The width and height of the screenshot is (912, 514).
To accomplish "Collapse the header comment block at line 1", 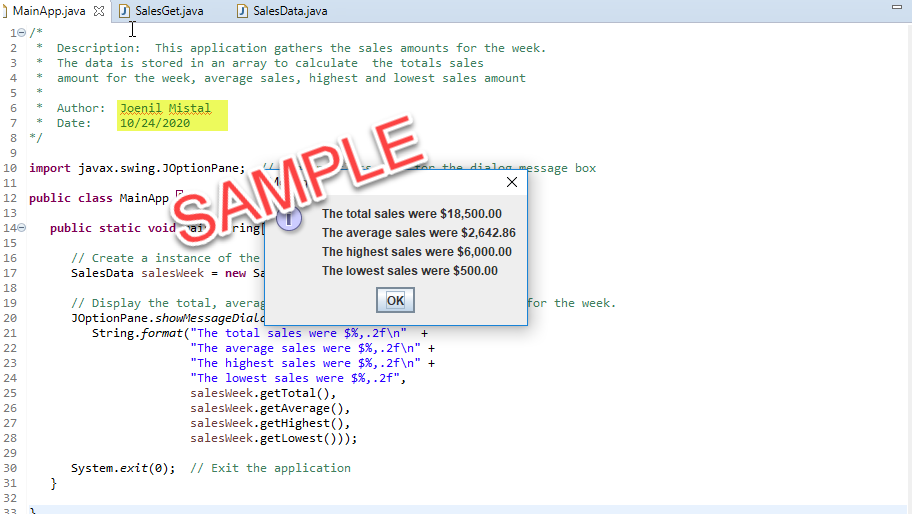I will pyautogui.click(x=22, y=33).
